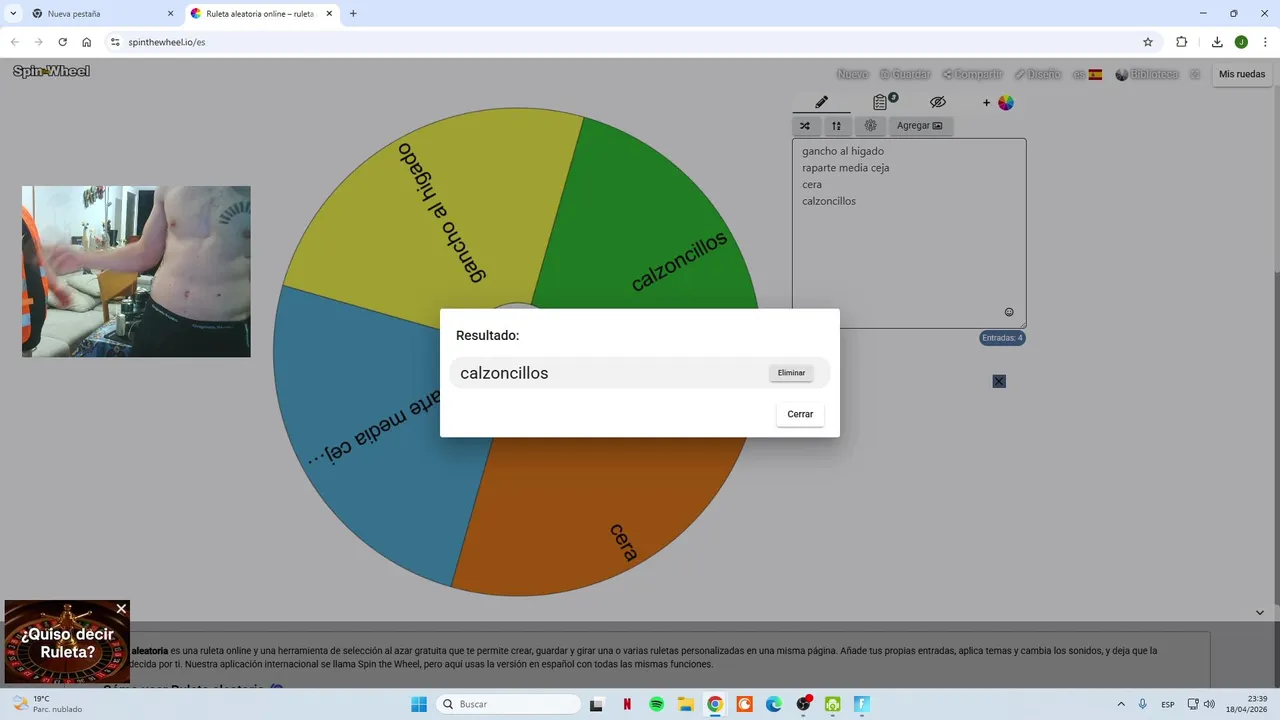Sort the entries with the sort icon
Screen dimensions: 1280x720
coord(836,126)
